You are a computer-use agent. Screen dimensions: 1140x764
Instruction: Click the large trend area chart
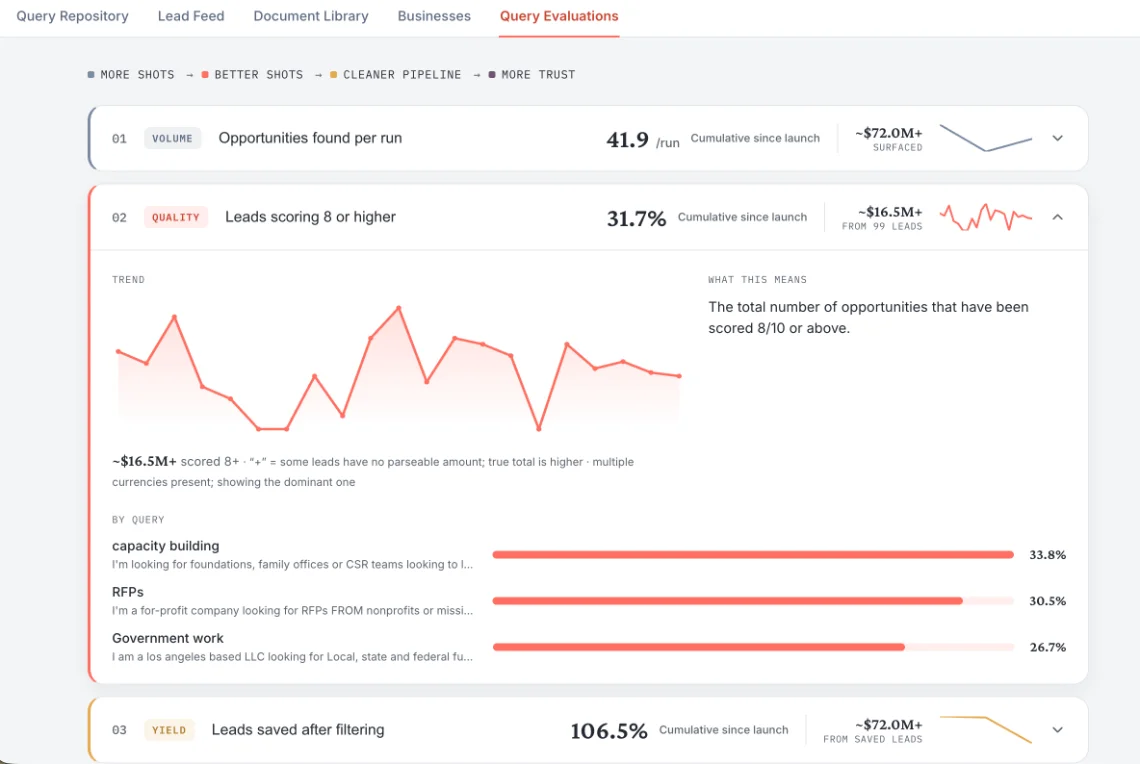[399, 368]
